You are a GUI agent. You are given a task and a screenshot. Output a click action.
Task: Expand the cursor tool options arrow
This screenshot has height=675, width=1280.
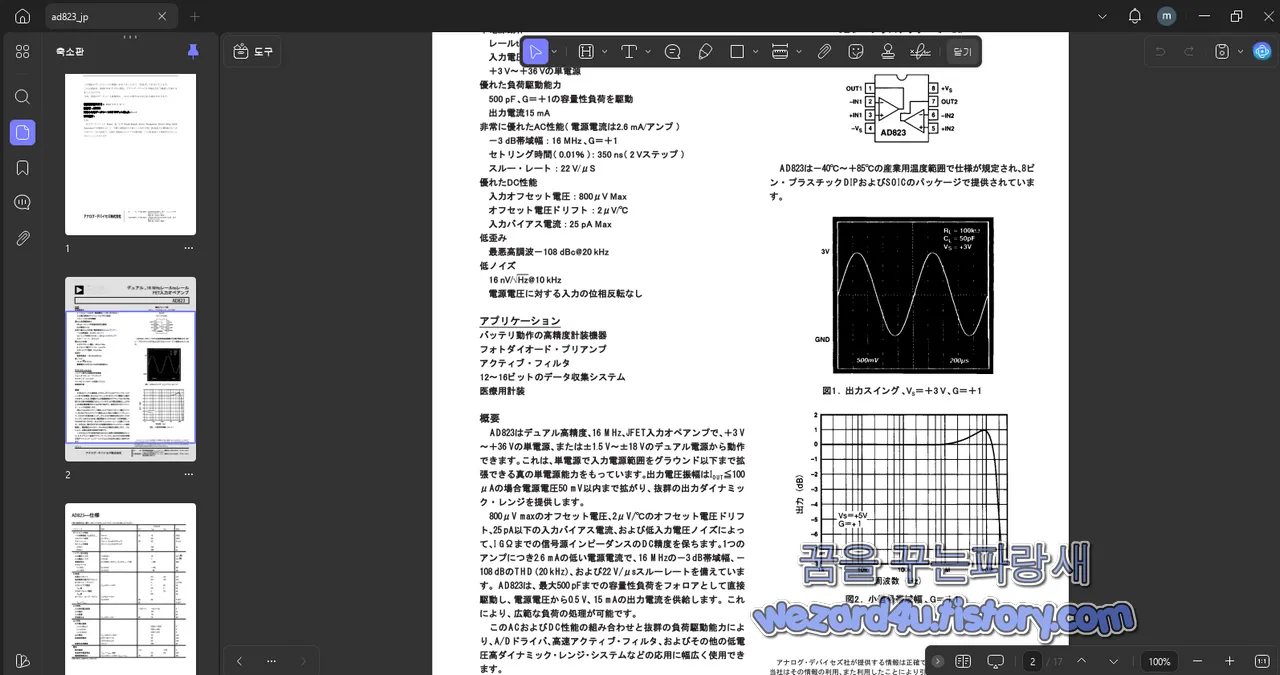pos(554,51)
